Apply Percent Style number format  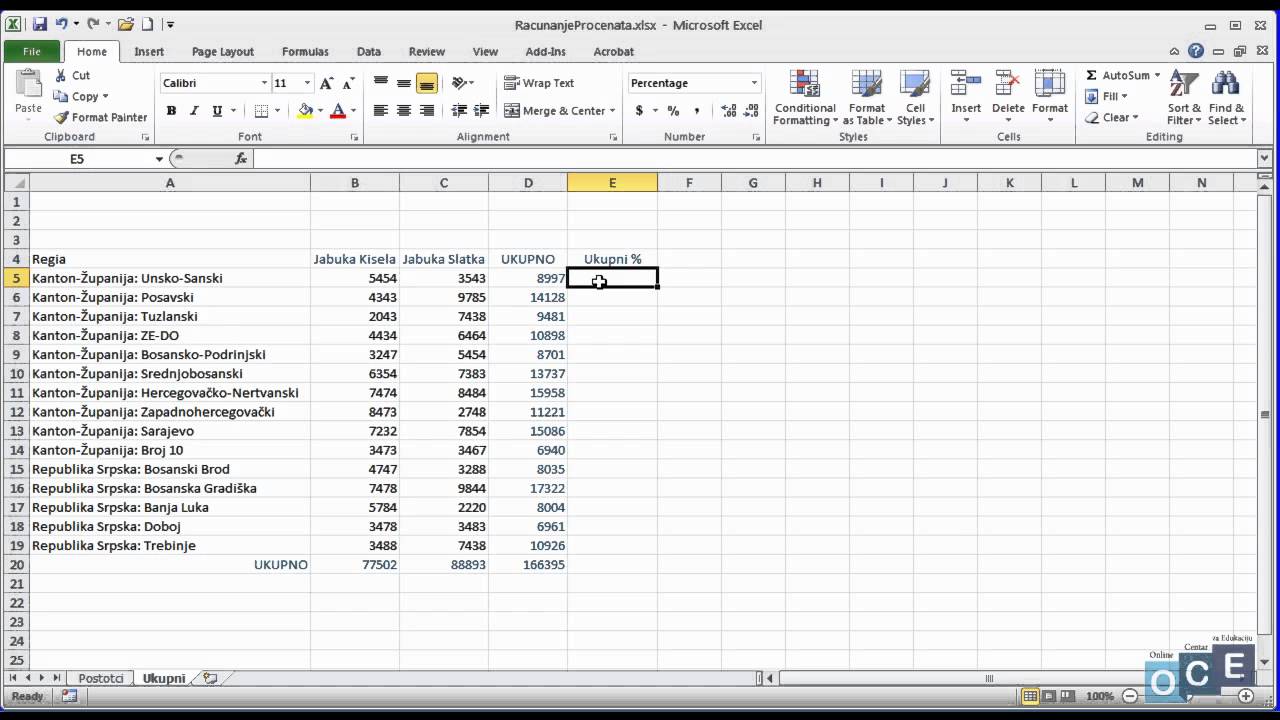pos(673,111)
